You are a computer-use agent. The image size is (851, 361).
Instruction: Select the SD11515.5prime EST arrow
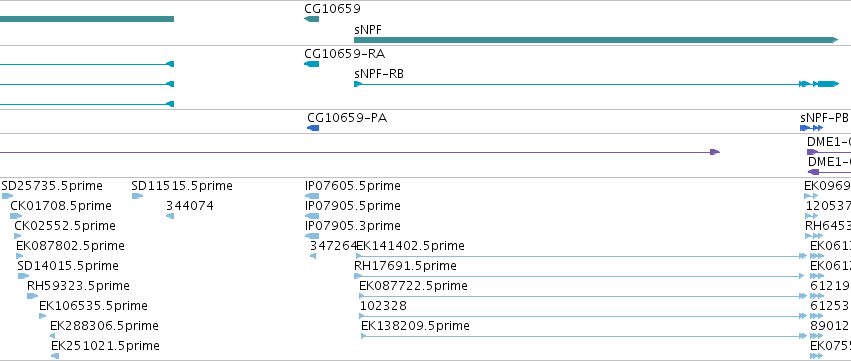coord(137,196)
